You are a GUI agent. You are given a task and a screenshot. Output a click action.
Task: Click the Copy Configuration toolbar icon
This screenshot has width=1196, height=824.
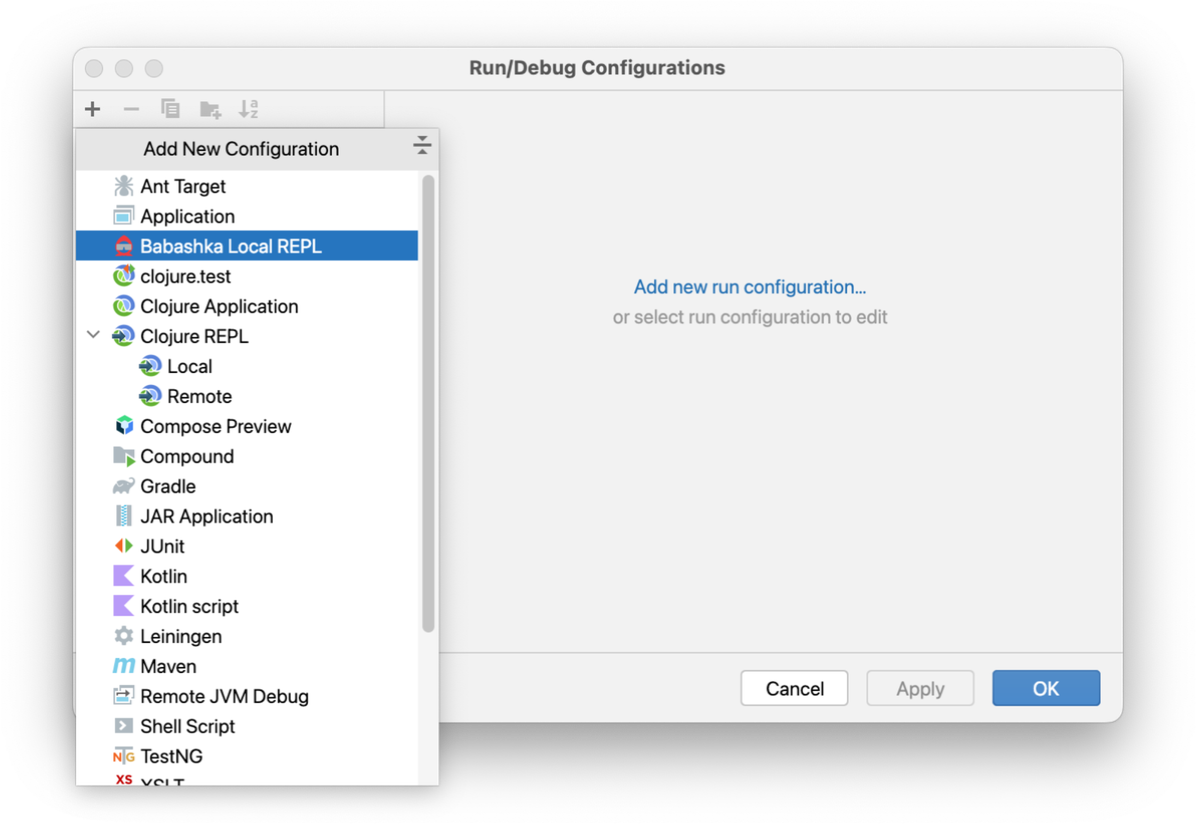tap(170, 109)
